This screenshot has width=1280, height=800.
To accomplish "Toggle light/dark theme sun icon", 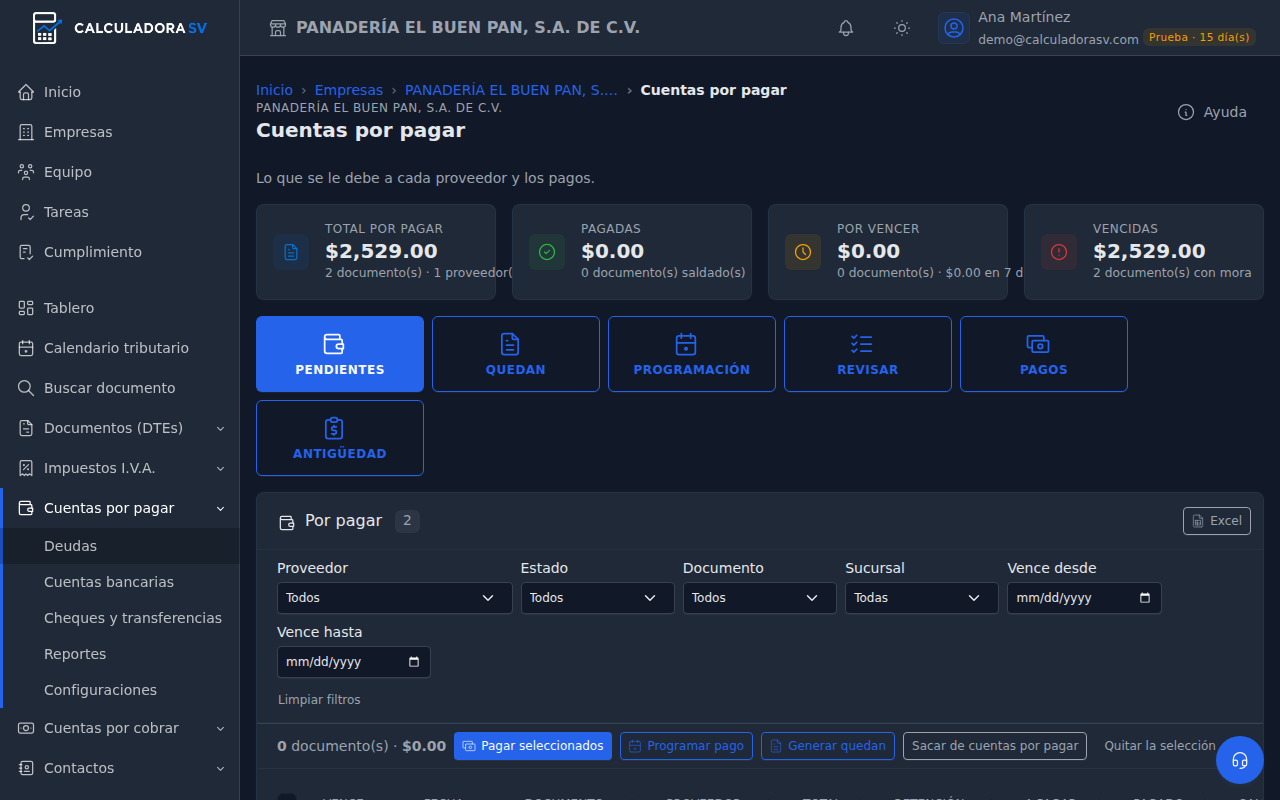I will (902, 28).
